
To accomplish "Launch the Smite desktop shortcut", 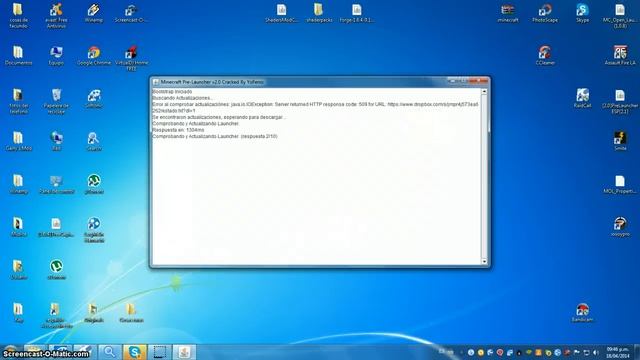I will (620, 142).
